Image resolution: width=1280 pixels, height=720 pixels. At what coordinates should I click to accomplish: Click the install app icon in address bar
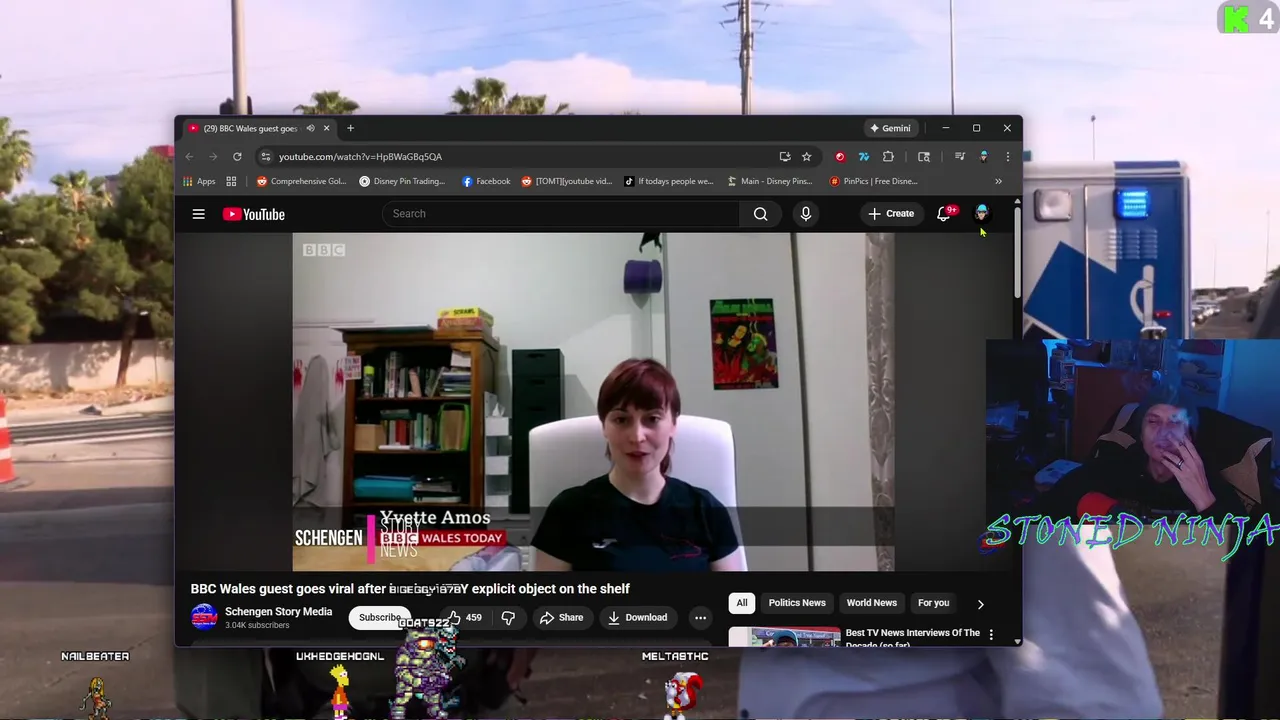pyautogui.click(x=785, y=156)
